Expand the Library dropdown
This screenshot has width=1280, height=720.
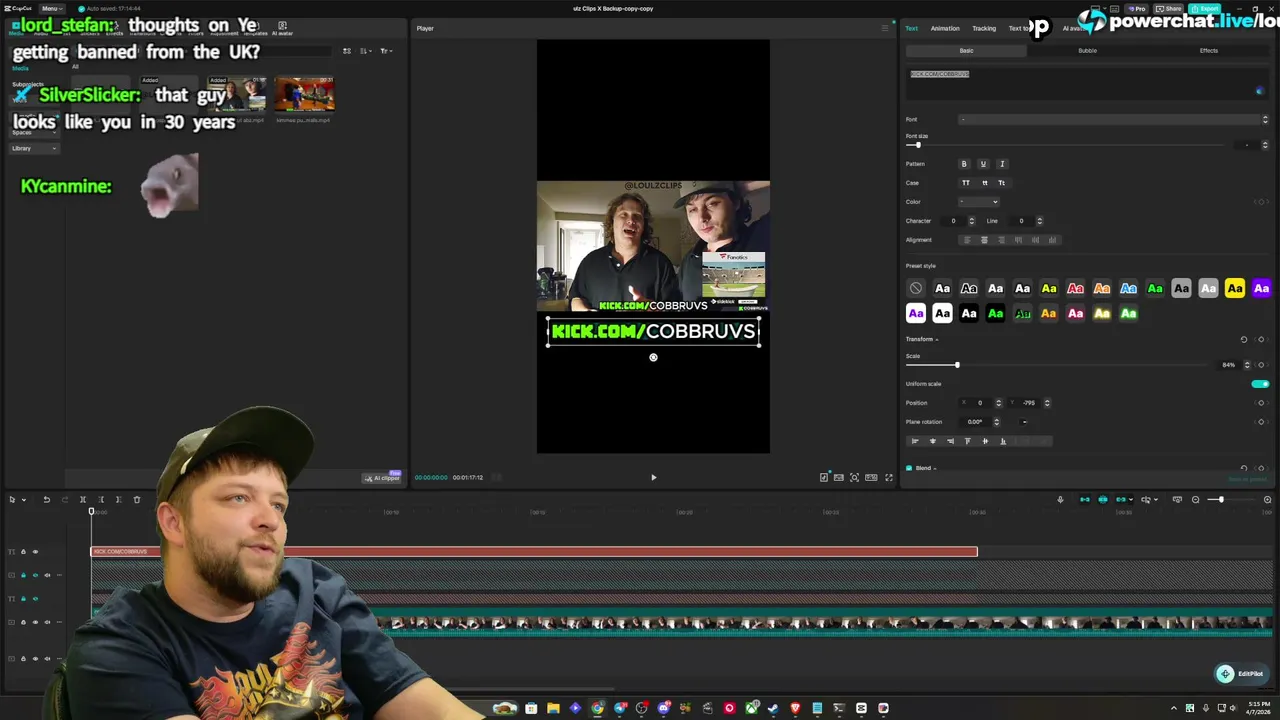[34, 148]
